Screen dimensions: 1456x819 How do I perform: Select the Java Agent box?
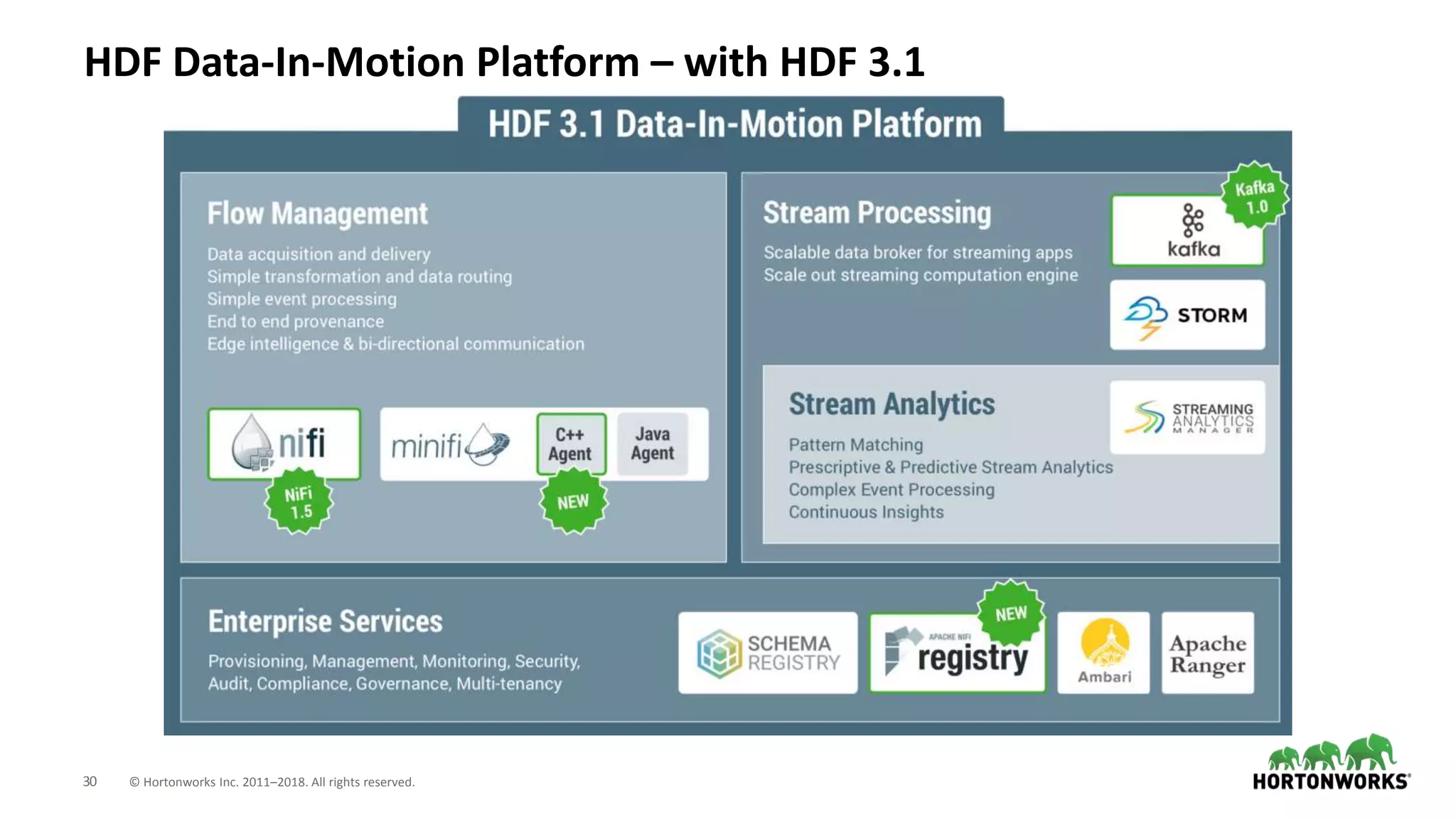652,444
